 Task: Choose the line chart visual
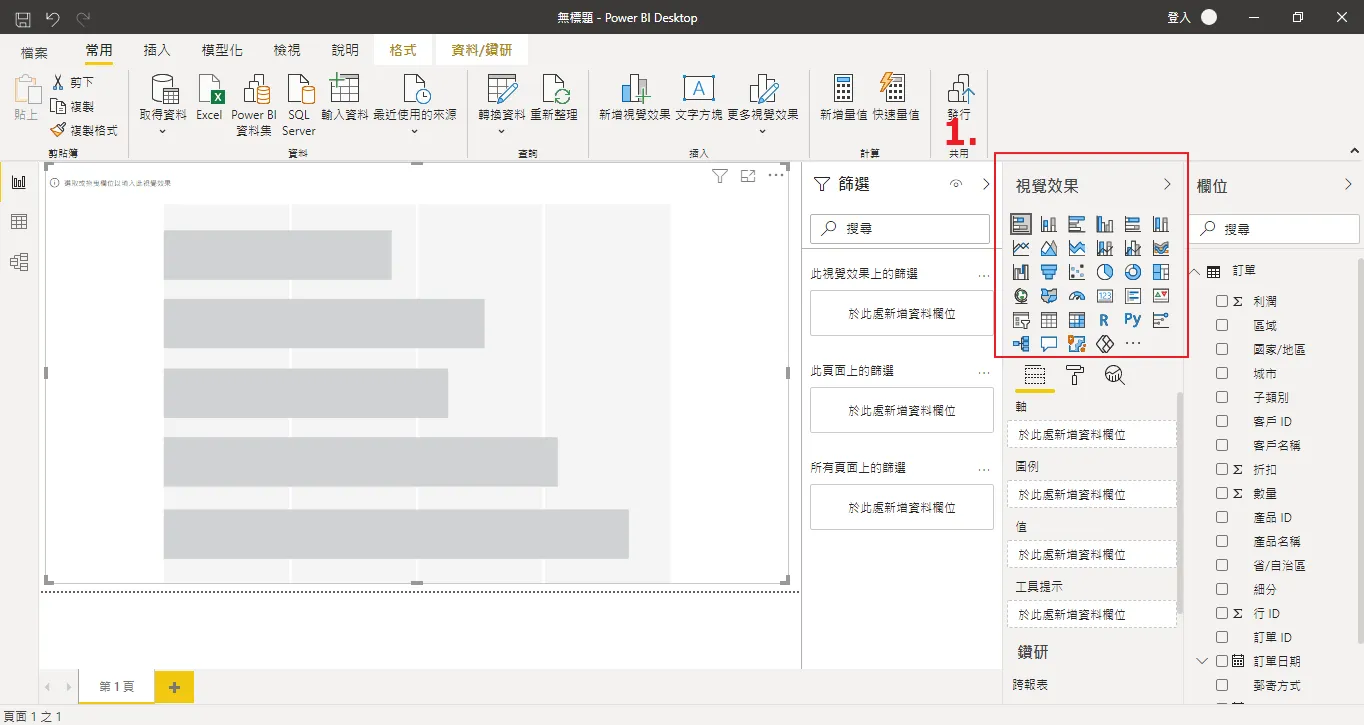point(1021,248)
